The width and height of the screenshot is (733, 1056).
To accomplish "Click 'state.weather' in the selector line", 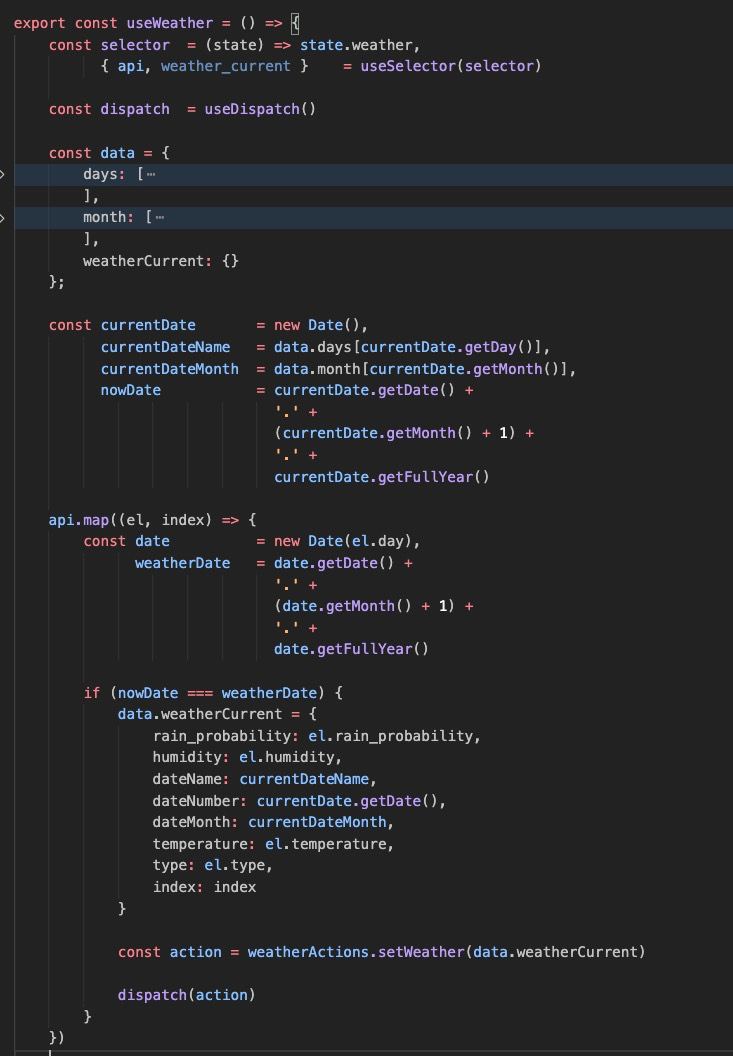I will pyautogui.click(x=356, y=44).
